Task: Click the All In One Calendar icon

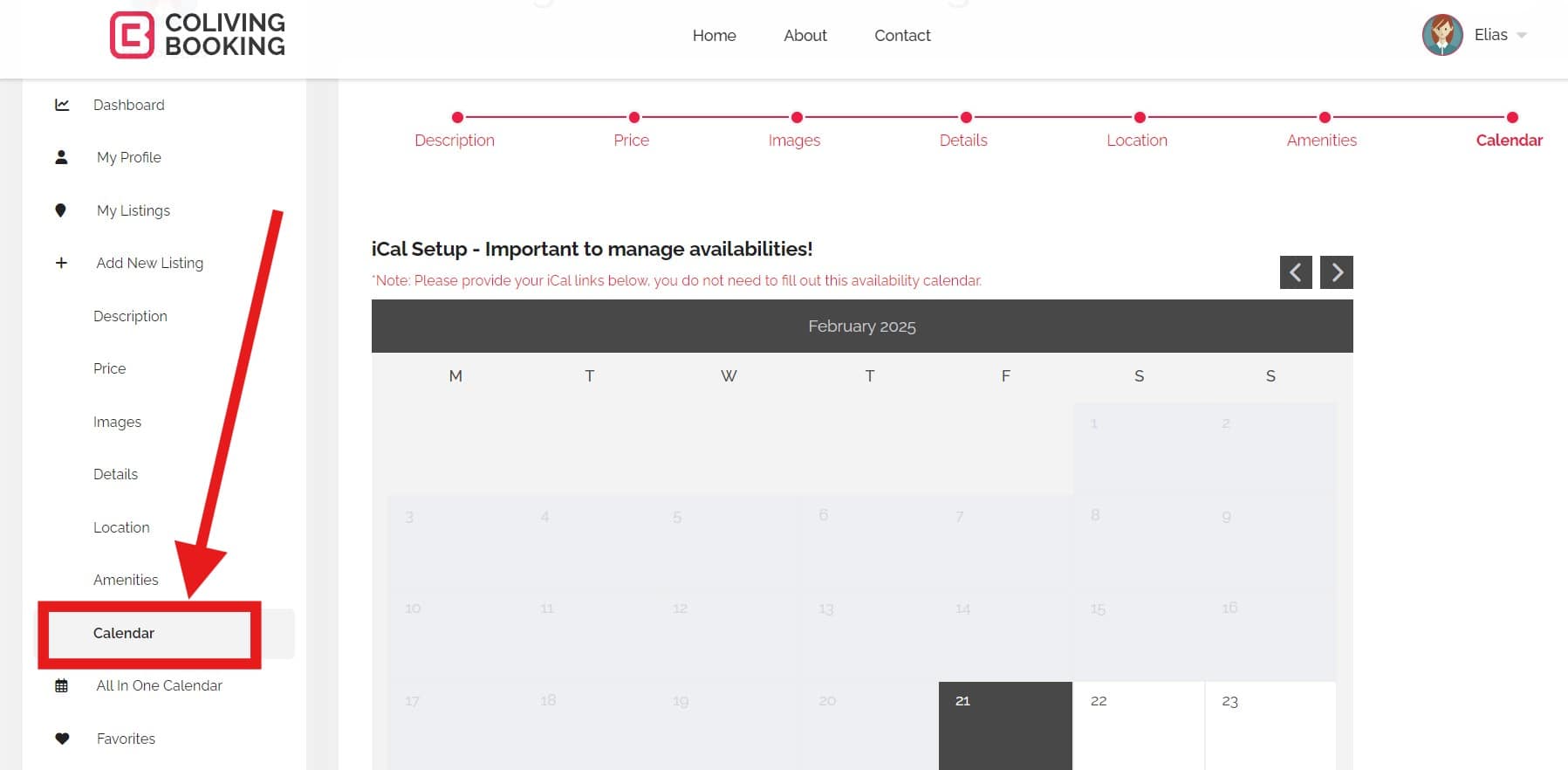Action: [x=61, y=685]
